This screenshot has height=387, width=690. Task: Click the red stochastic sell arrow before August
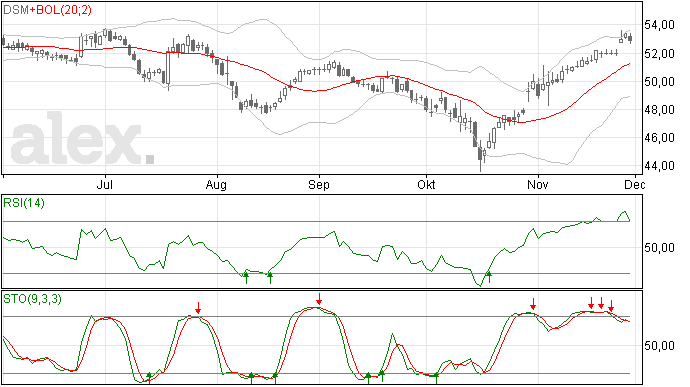pos(198,308)
